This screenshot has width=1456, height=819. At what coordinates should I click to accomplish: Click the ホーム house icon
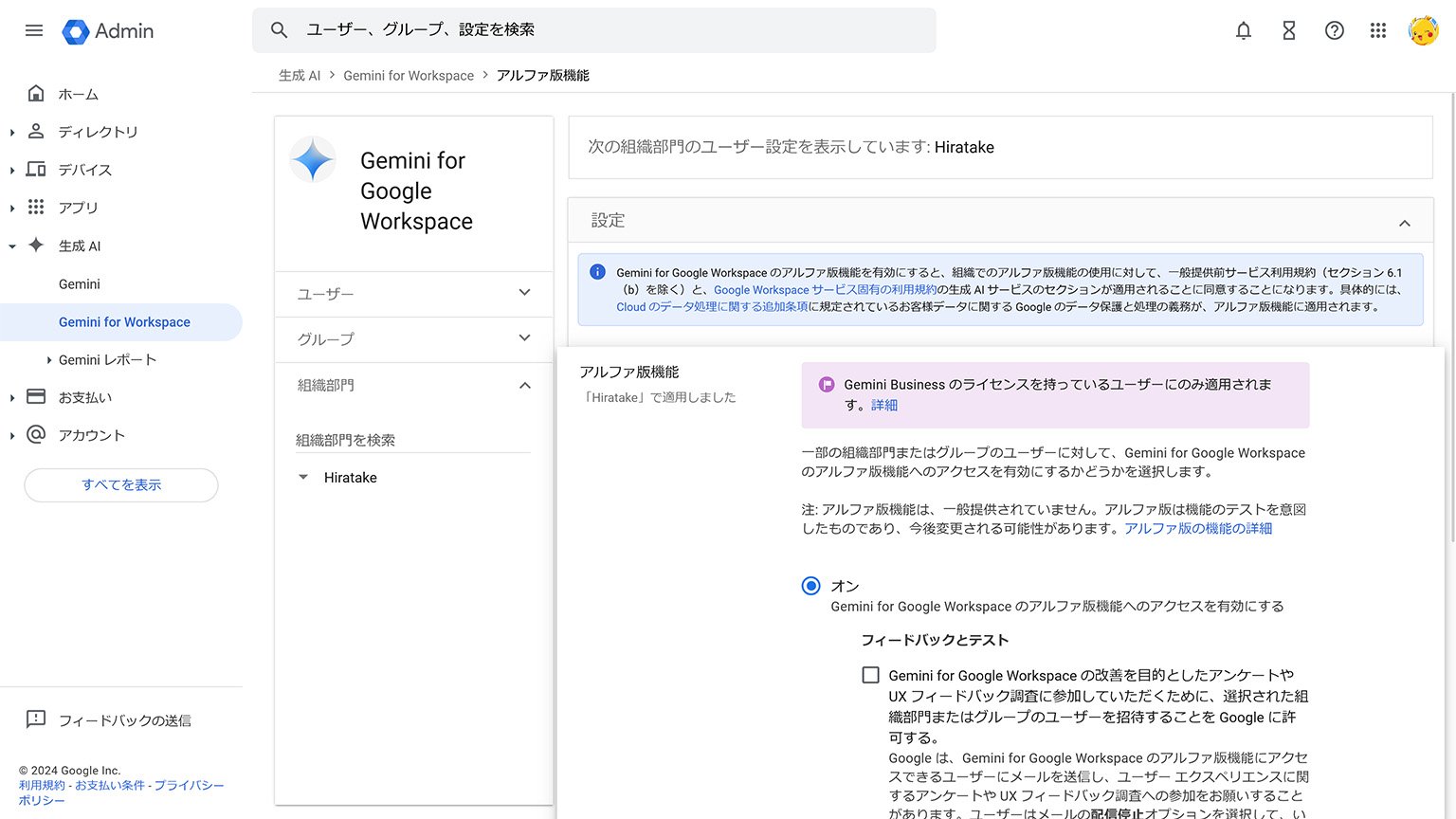click(x=36, y=93)
